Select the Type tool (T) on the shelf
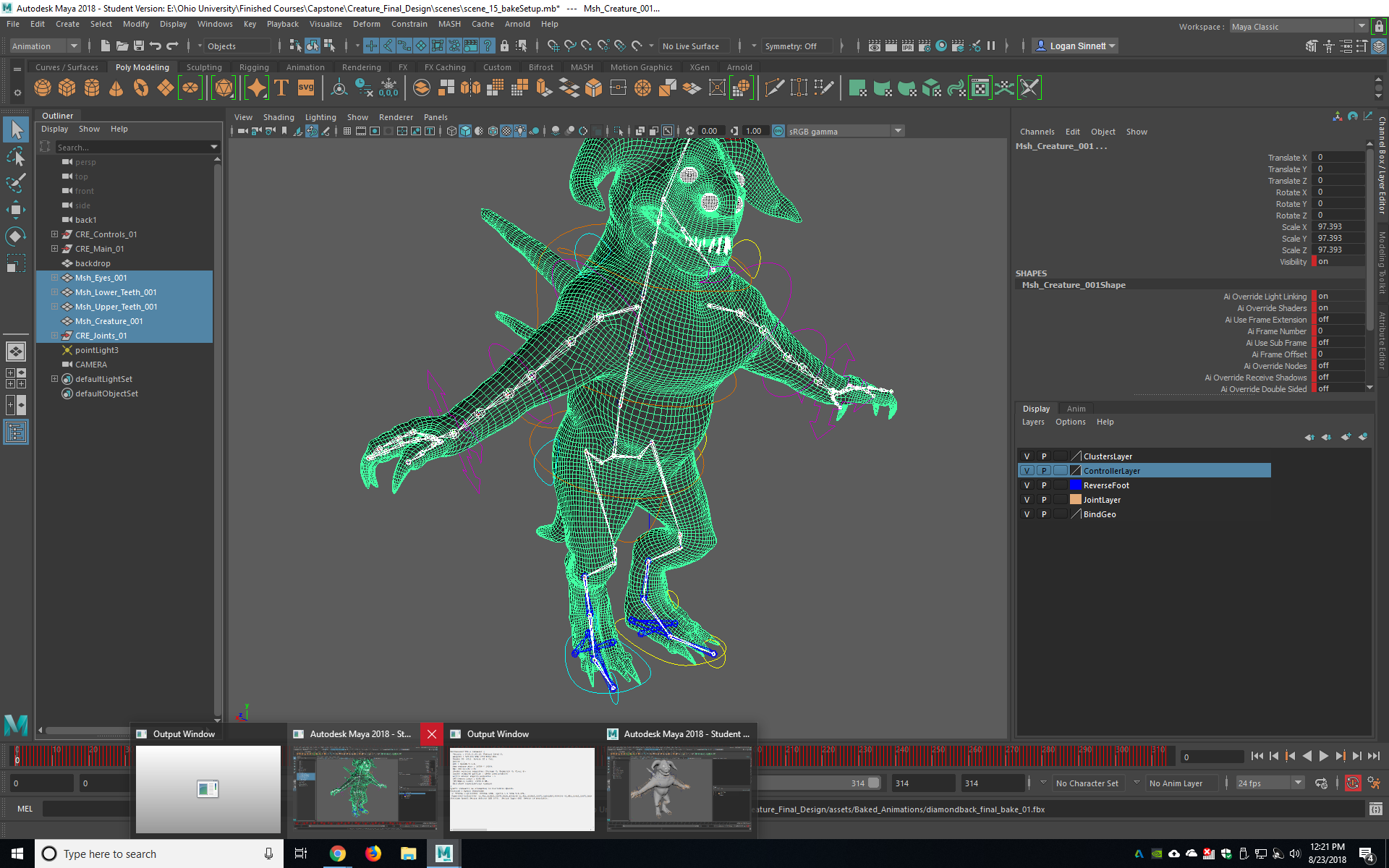Image resolution: width=1389 pixels, height=868 pixels. pos(281,88)
